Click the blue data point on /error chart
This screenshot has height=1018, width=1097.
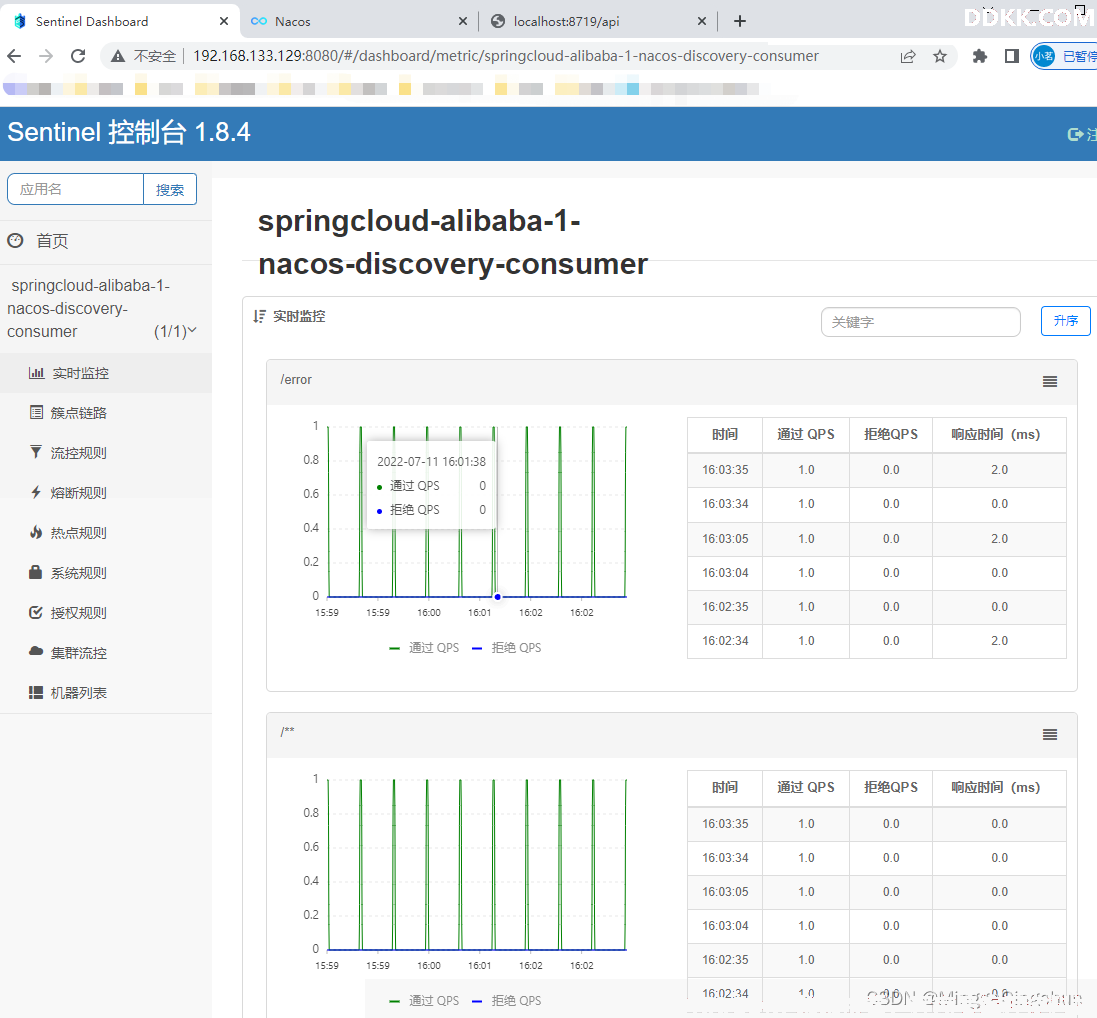pyautogui.click(x=497, y=597)
